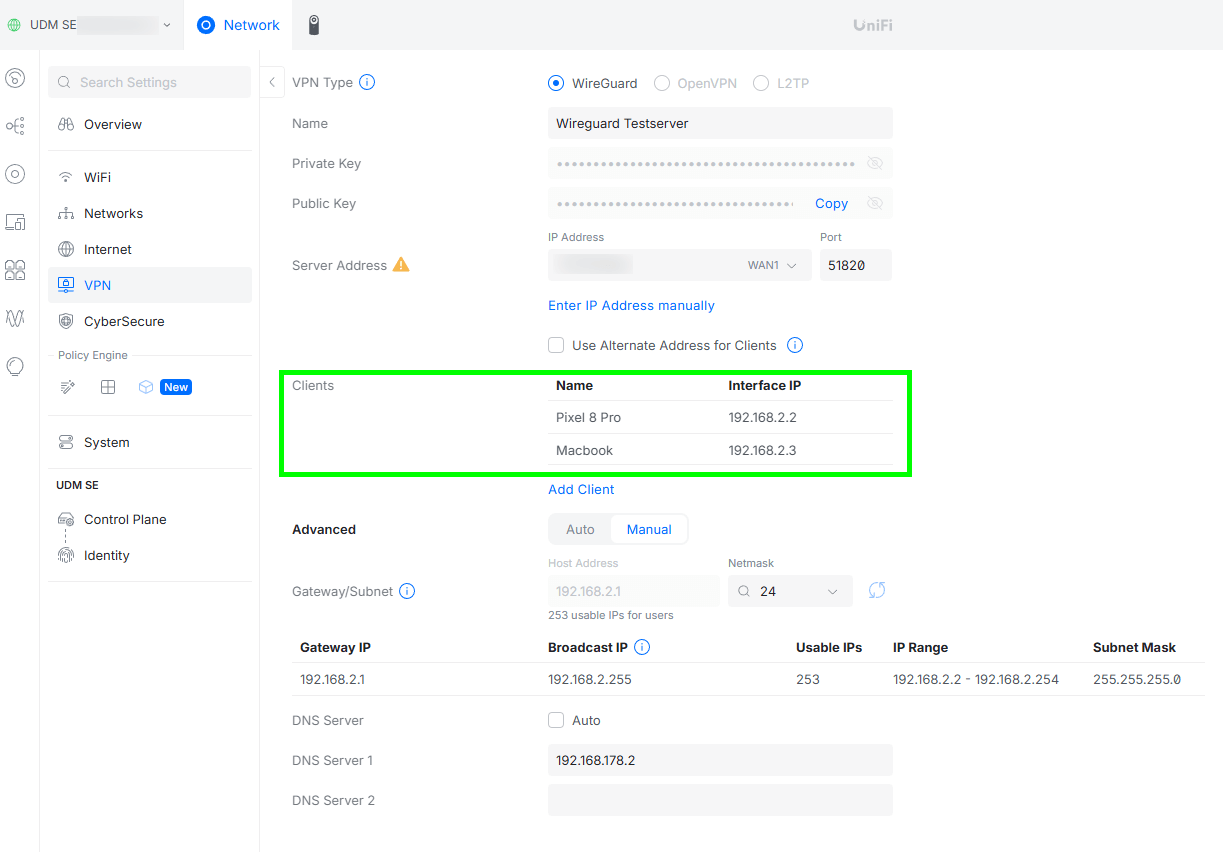
Task: Click the topology icon in left rail
Action: pos(15,126)
